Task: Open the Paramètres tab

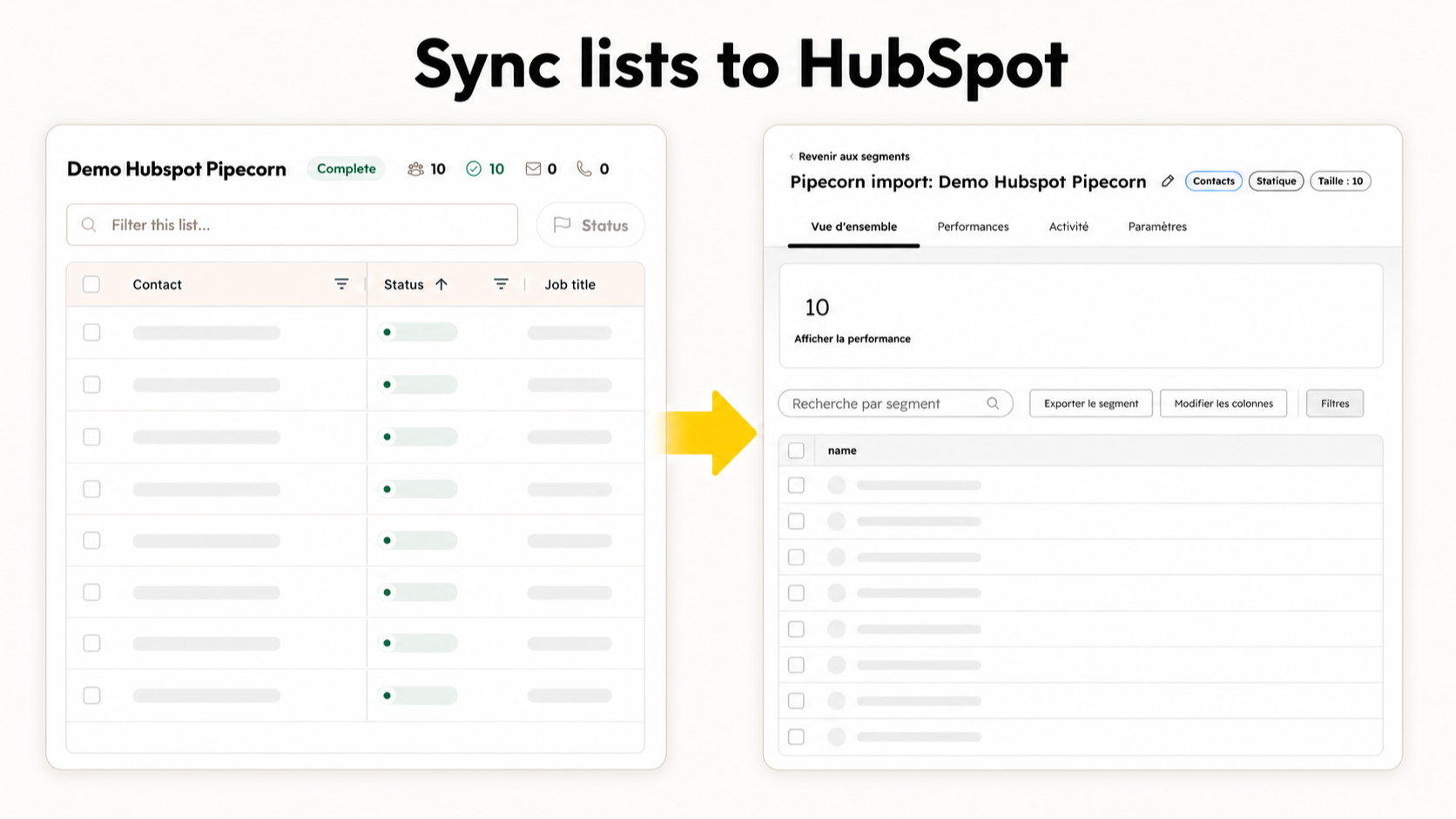Action: tap(1157, 227)
